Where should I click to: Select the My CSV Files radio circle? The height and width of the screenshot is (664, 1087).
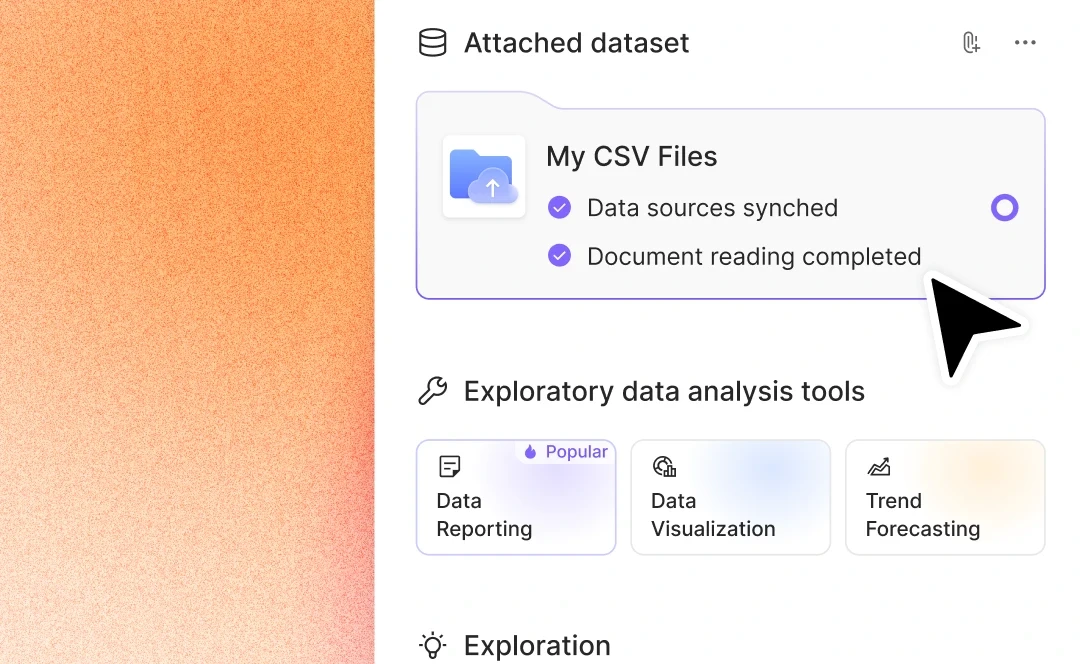tap(1005, 208)
